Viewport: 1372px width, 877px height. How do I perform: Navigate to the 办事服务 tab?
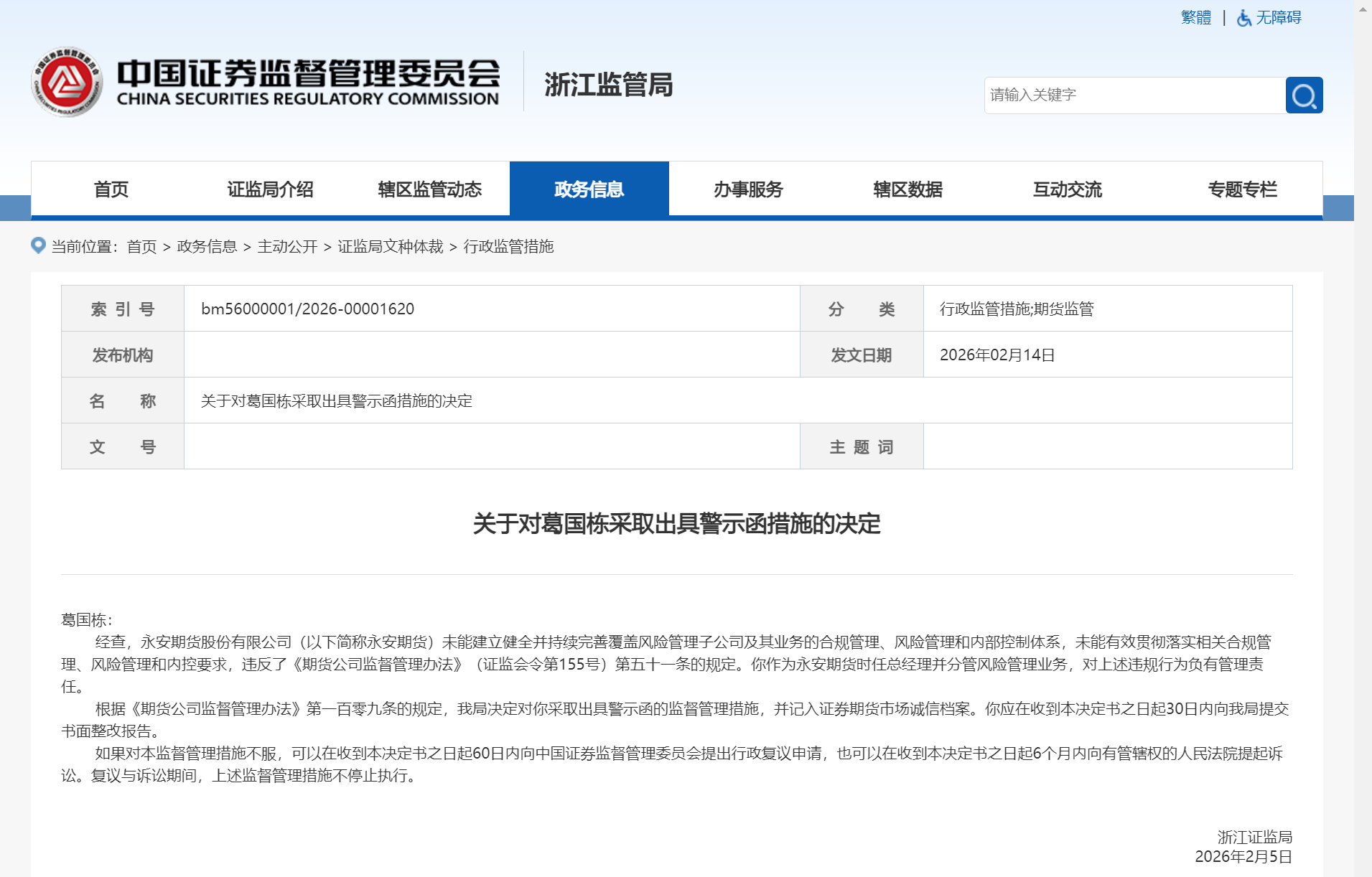tap(748, 189)
